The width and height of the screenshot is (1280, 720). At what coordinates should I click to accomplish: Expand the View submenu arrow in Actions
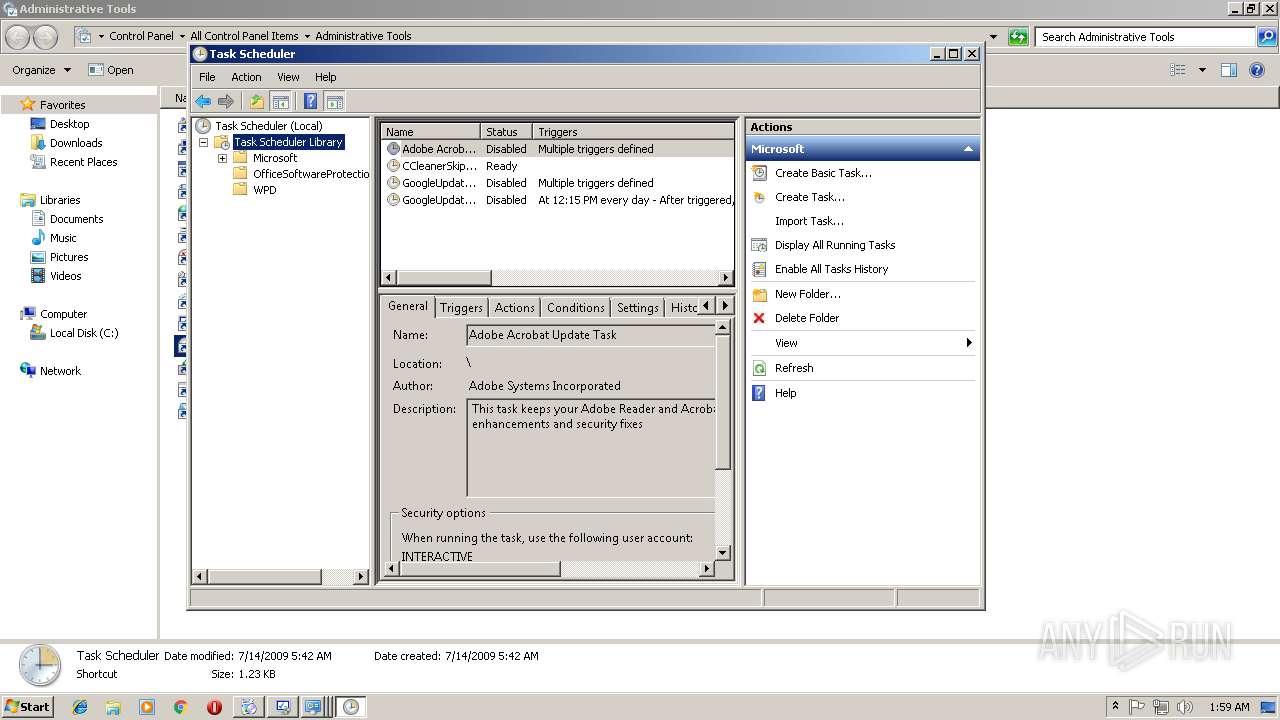tap(968, 343)
